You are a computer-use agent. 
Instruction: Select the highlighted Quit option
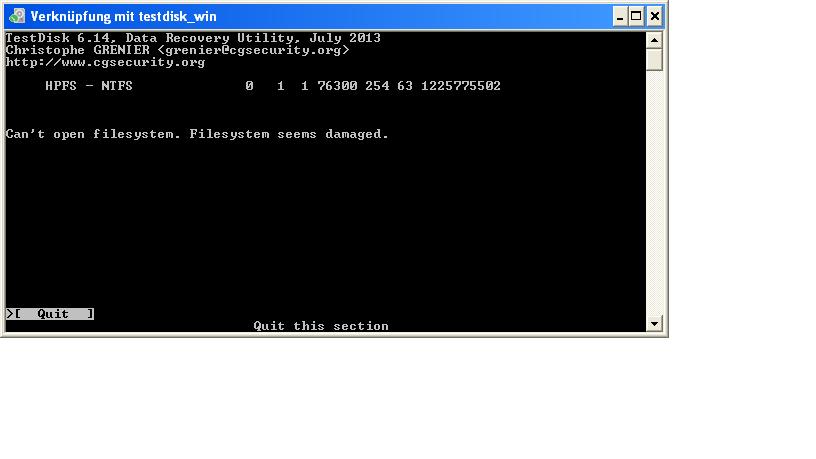click(x=54, y=314)
